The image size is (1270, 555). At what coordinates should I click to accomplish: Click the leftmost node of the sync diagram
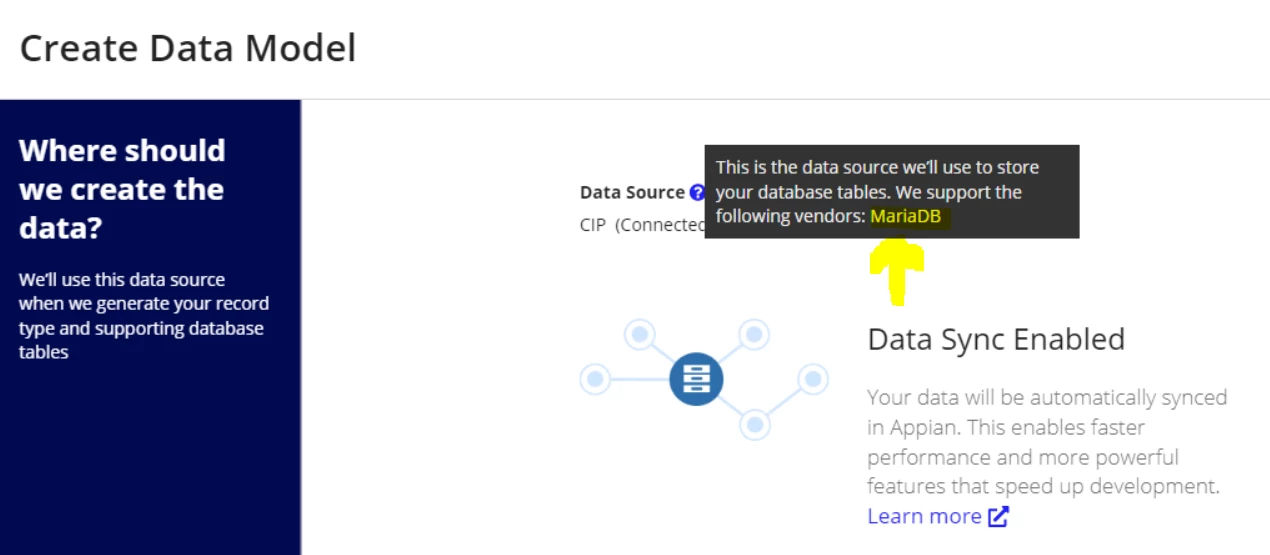click(595, 379)
